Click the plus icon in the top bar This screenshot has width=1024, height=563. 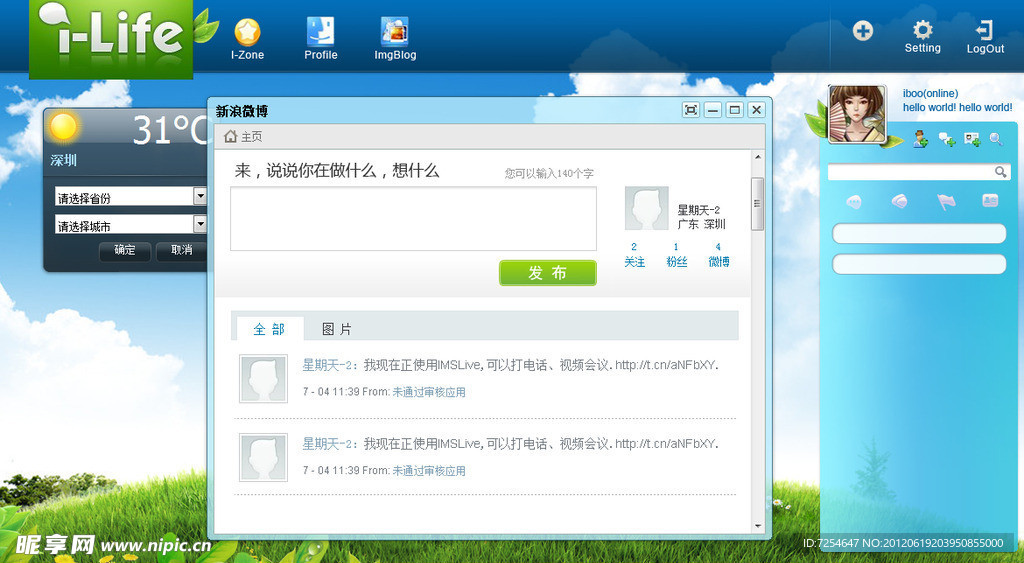pyautogui.click(x=862, y=31)
